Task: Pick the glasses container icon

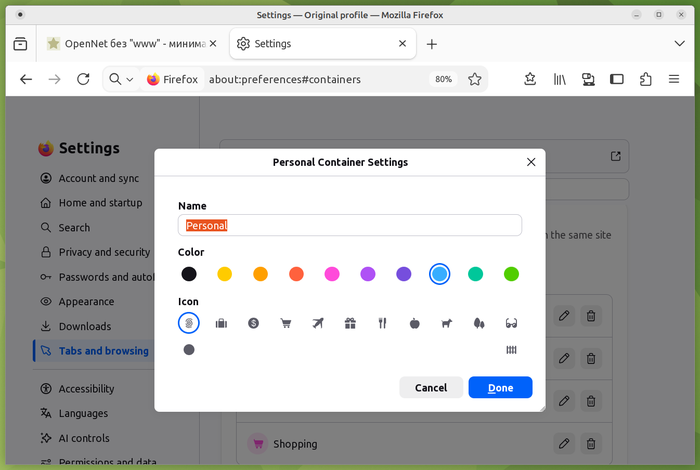Action: point(511,323)
